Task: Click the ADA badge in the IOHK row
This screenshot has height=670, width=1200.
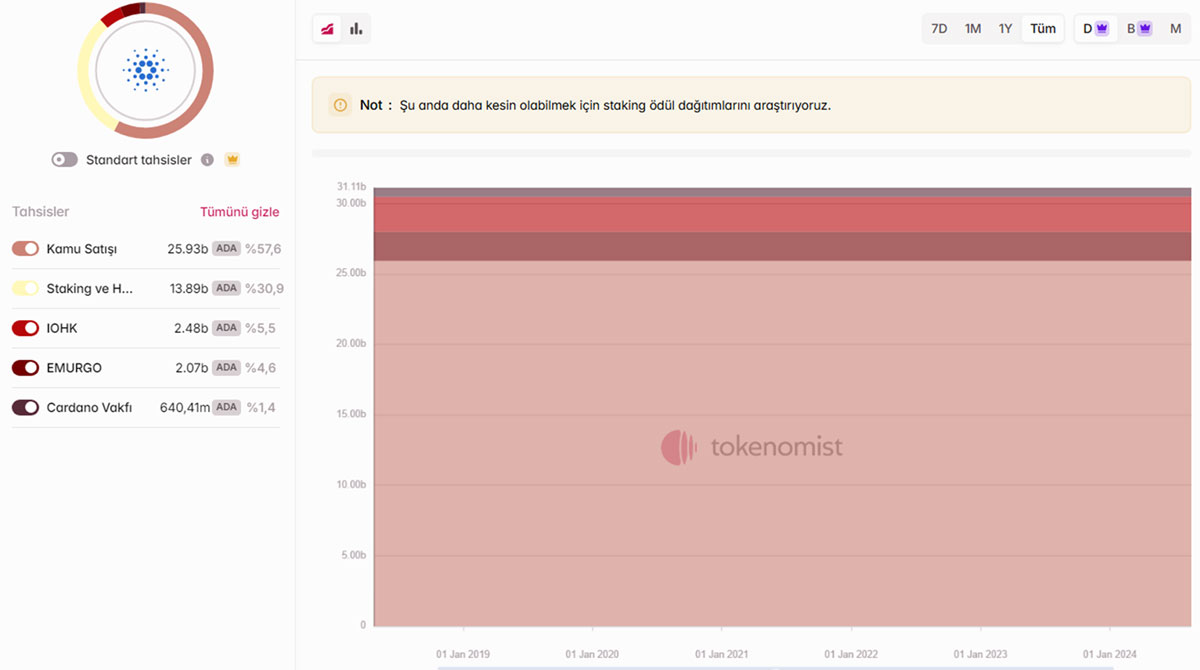Action: pyautogui.click(x=226, y=328)
